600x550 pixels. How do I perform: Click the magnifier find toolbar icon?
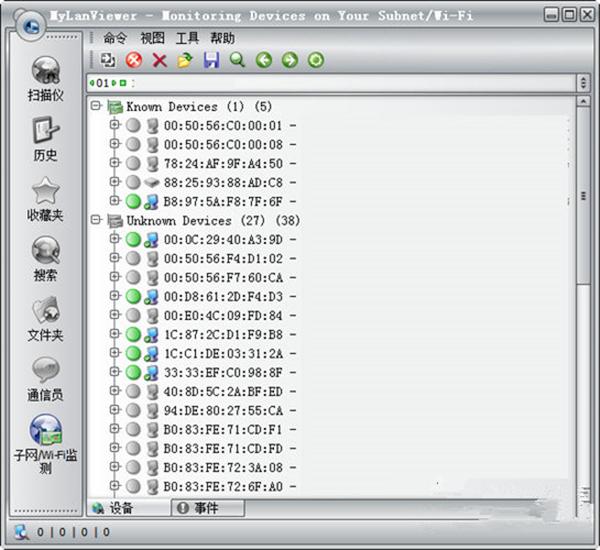click(237, 60)
